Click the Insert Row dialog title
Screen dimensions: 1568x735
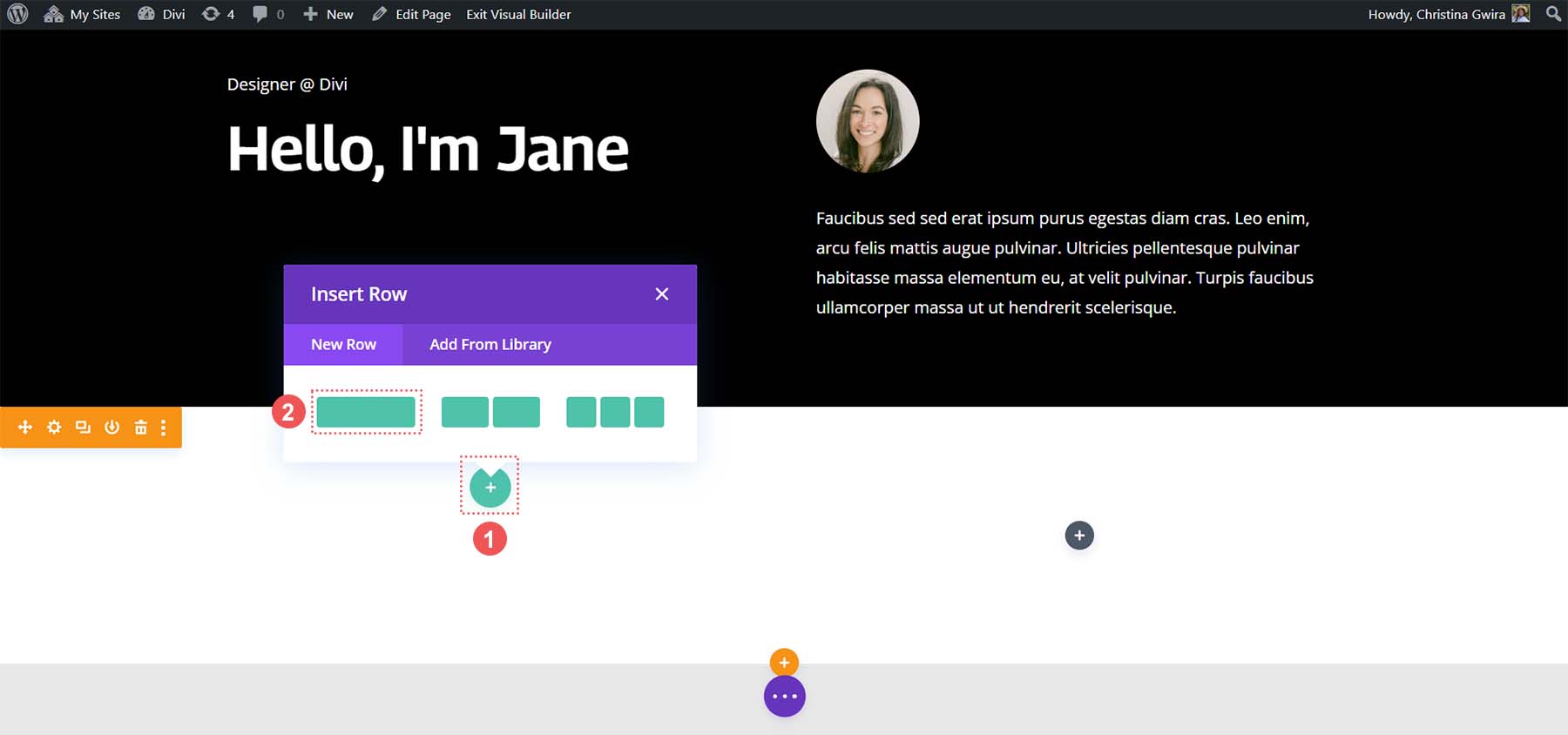359,294
